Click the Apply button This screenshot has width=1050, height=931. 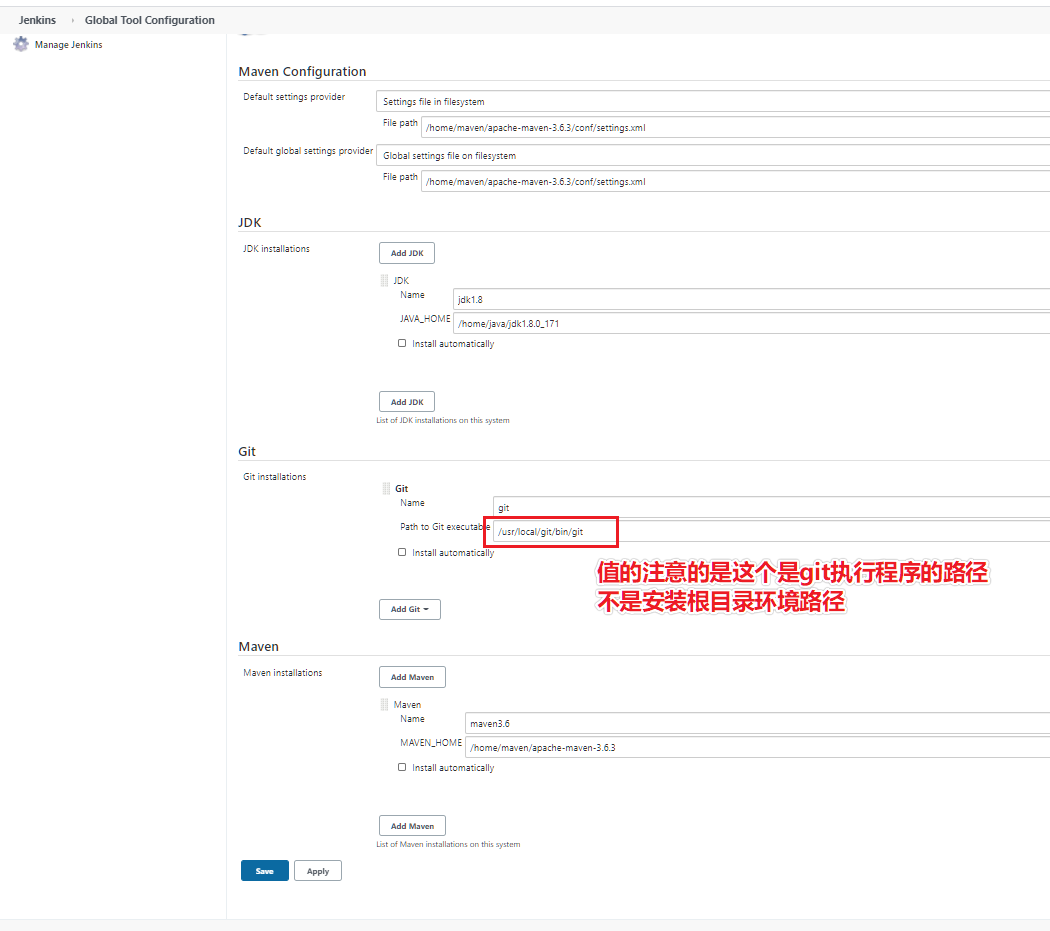coord(317,871)
